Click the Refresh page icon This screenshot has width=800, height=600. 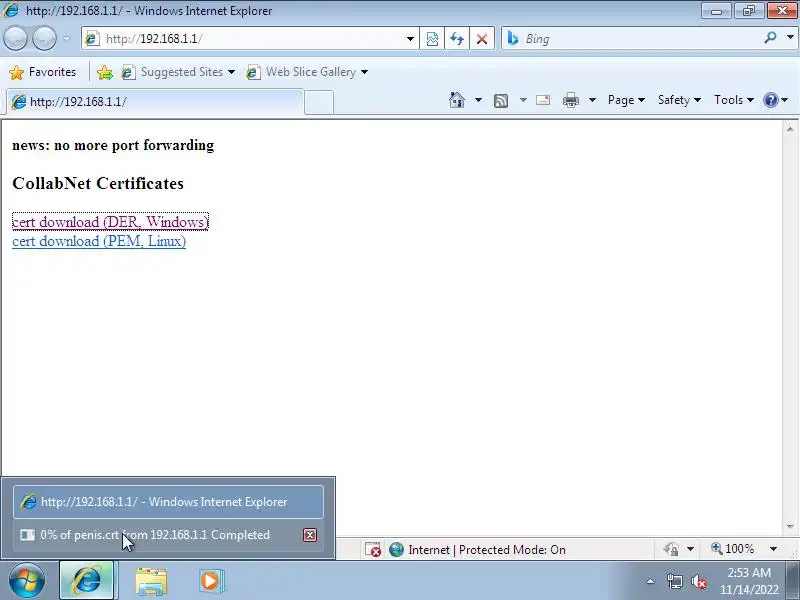(457, 39)
